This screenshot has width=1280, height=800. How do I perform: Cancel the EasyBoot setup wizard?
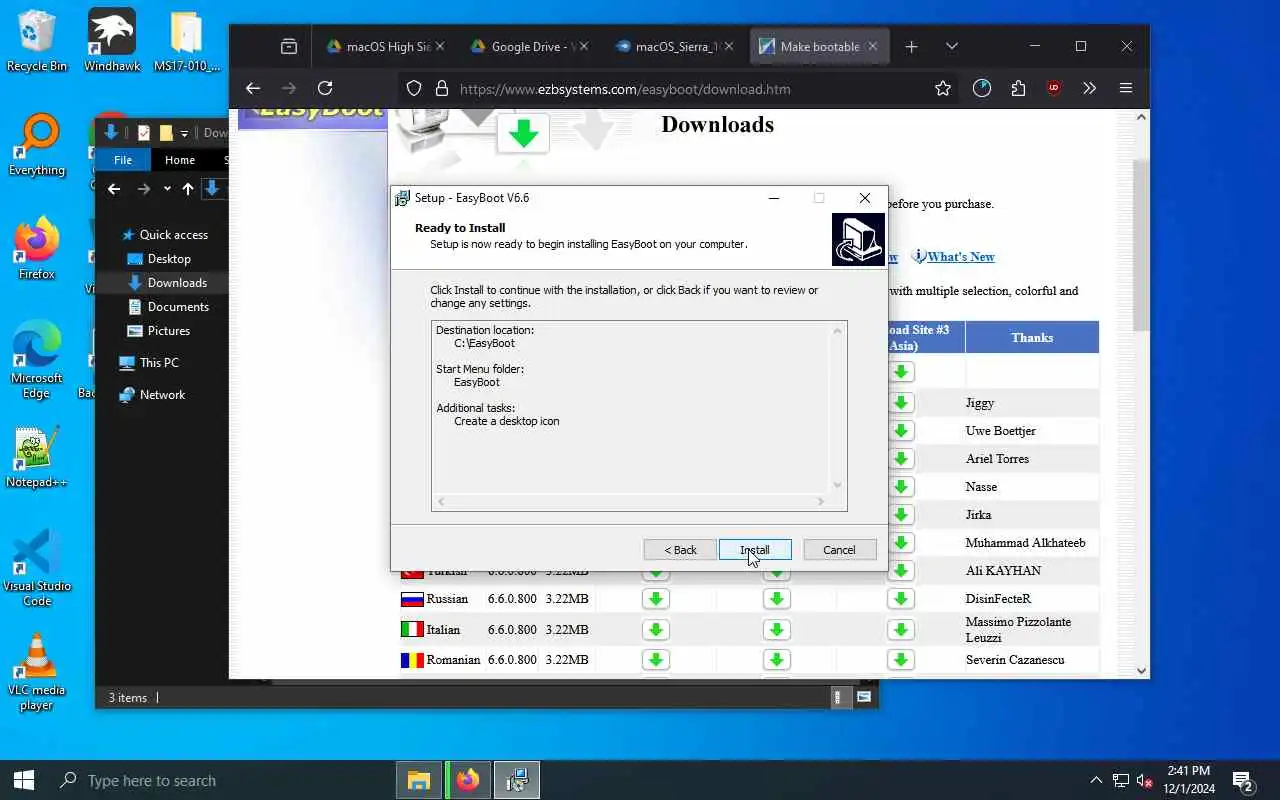[x=839, y=550]
